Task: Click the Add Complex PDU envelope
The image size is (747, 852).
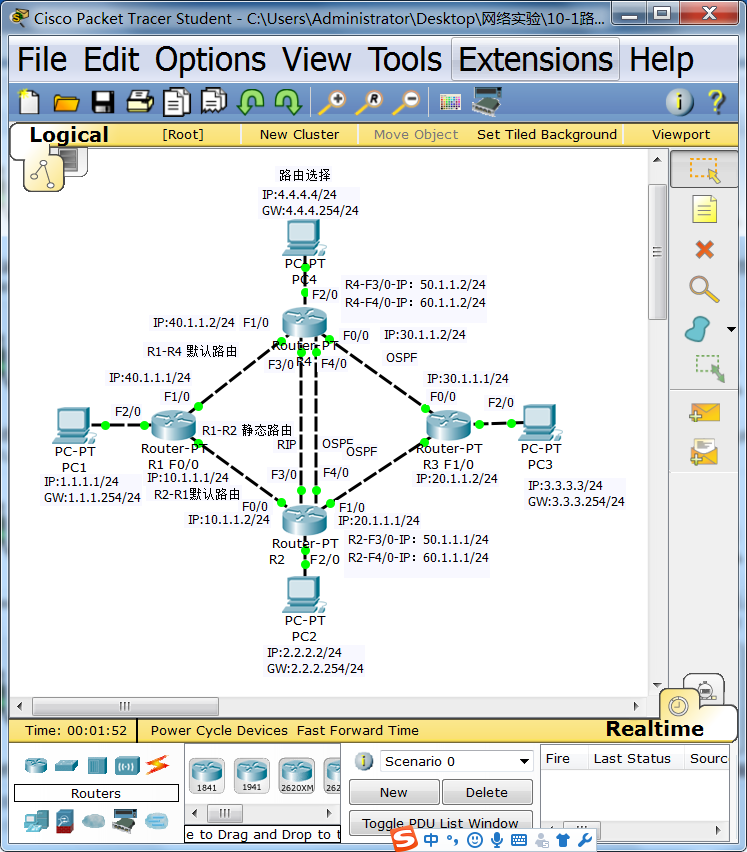Action: coord(704,452)
